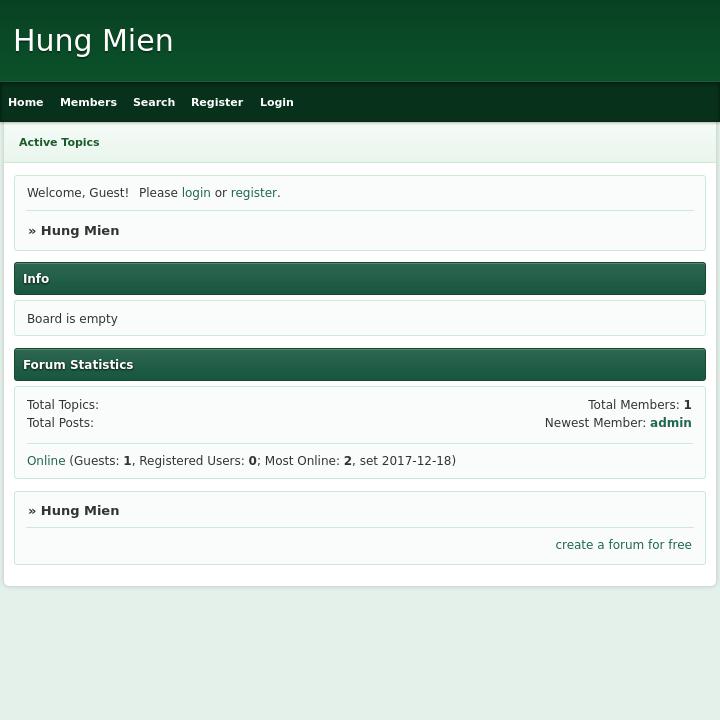
Task: Click the Total Topics label
Action: tap(63, 405)
